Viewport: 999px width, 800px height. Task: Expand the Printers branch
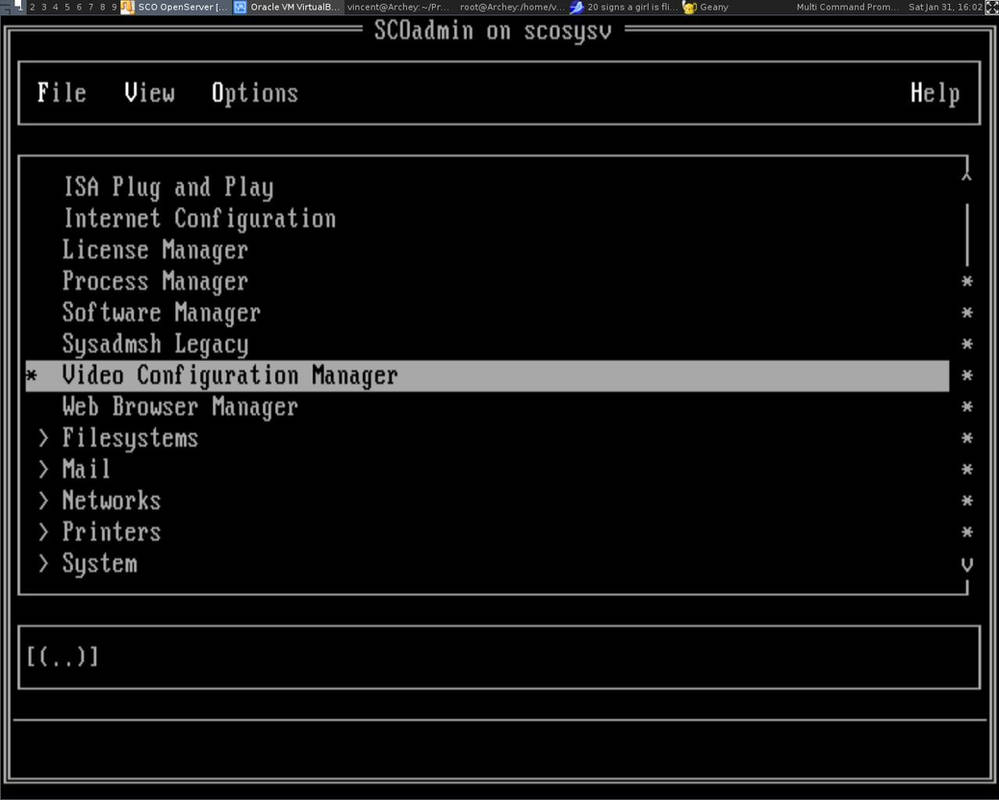coord(110,532)
